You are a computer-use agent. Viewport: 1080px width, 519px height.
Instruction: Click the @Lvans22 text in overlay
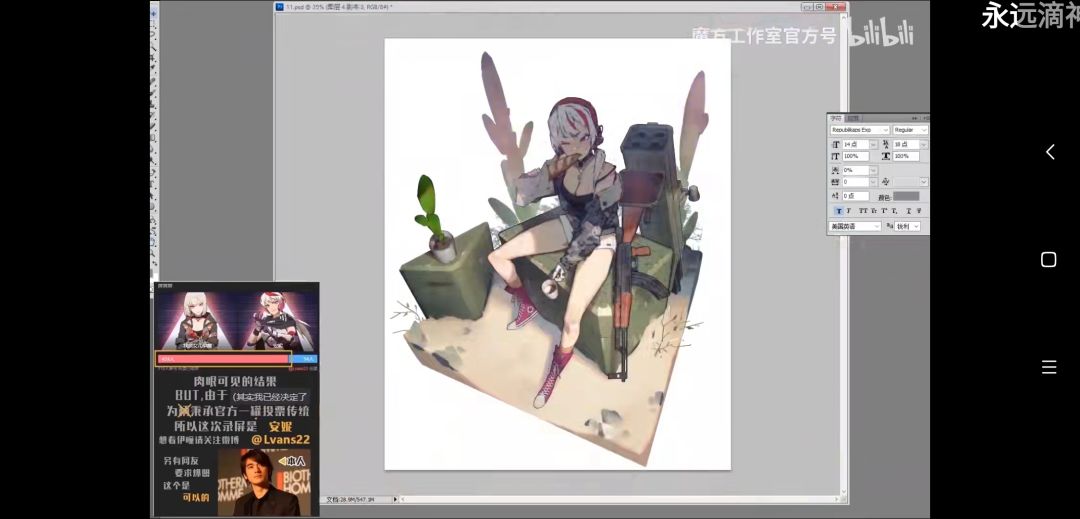tap(280, 439)
